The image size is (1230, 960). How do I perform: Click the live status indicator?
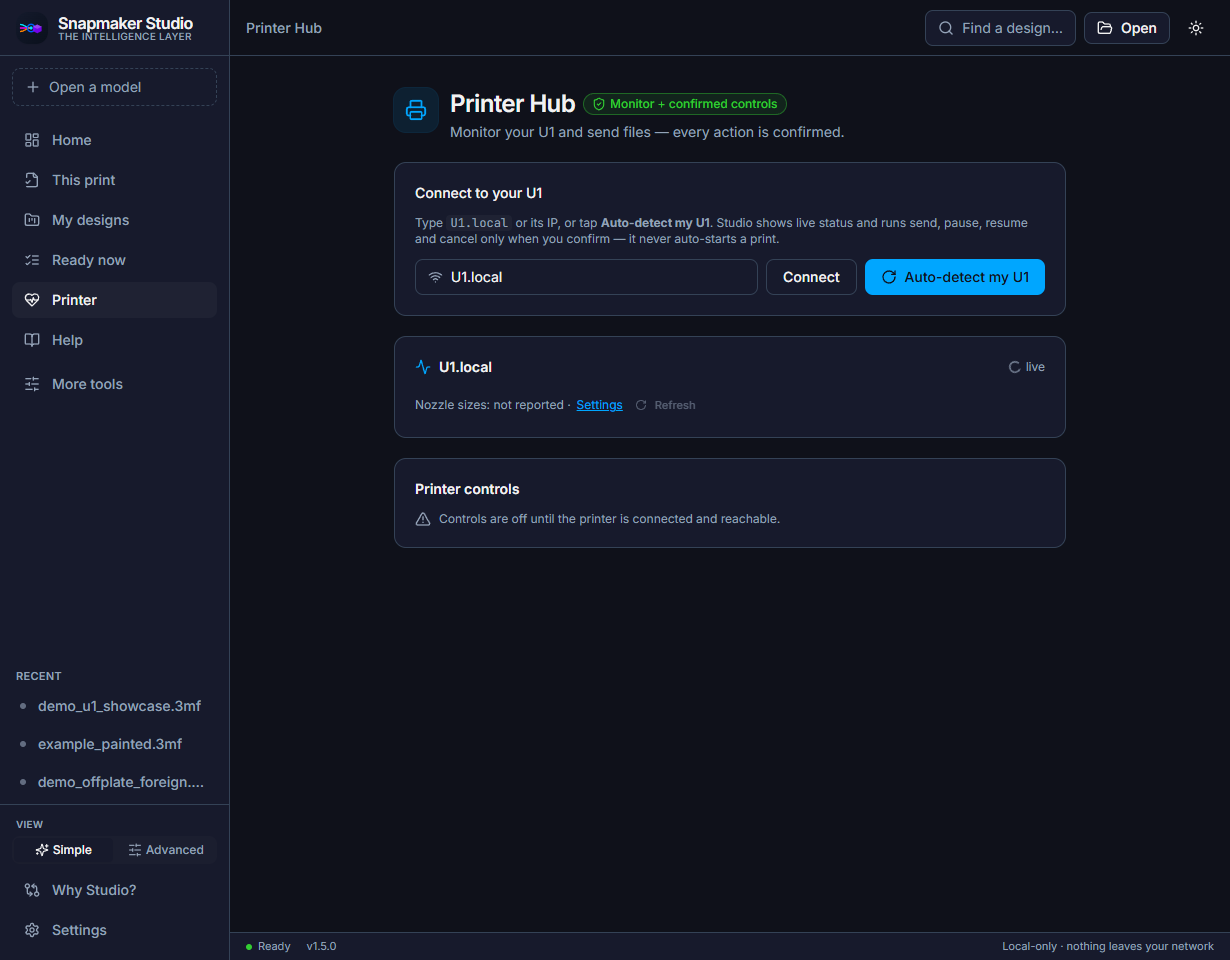click(x=1027, y=367)
